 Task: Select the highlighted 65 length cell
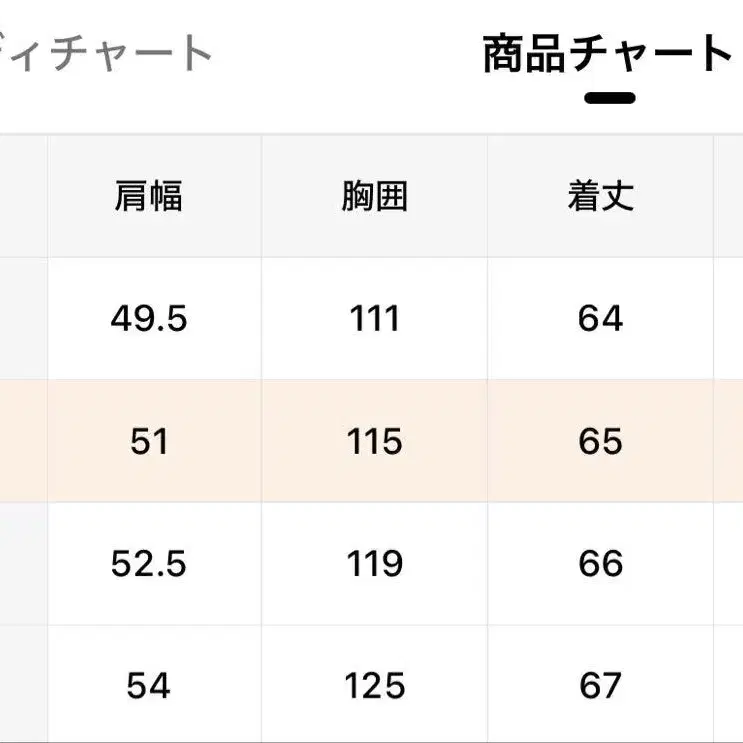click(x=600, y=441)
